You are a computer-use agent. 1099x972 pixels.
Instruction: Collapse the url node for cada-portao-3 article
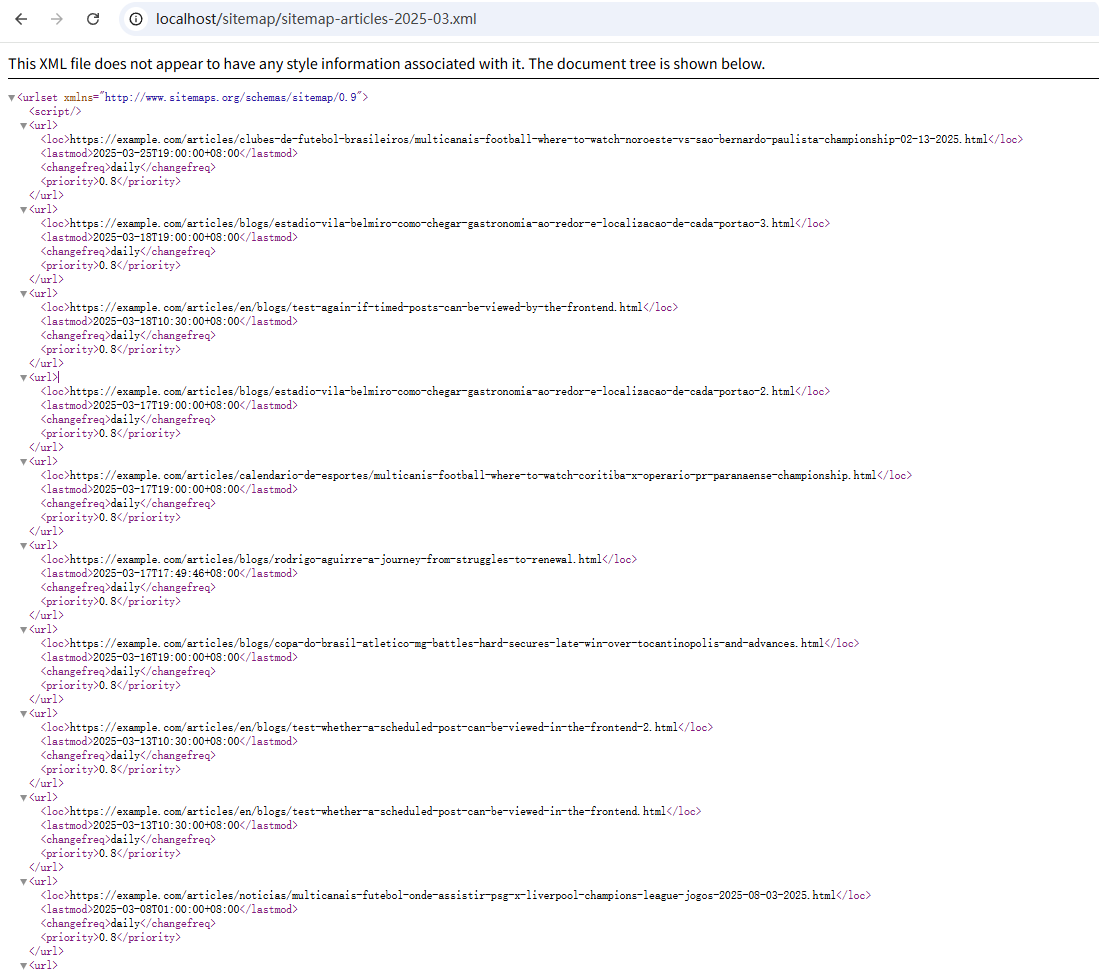(23, 210)
